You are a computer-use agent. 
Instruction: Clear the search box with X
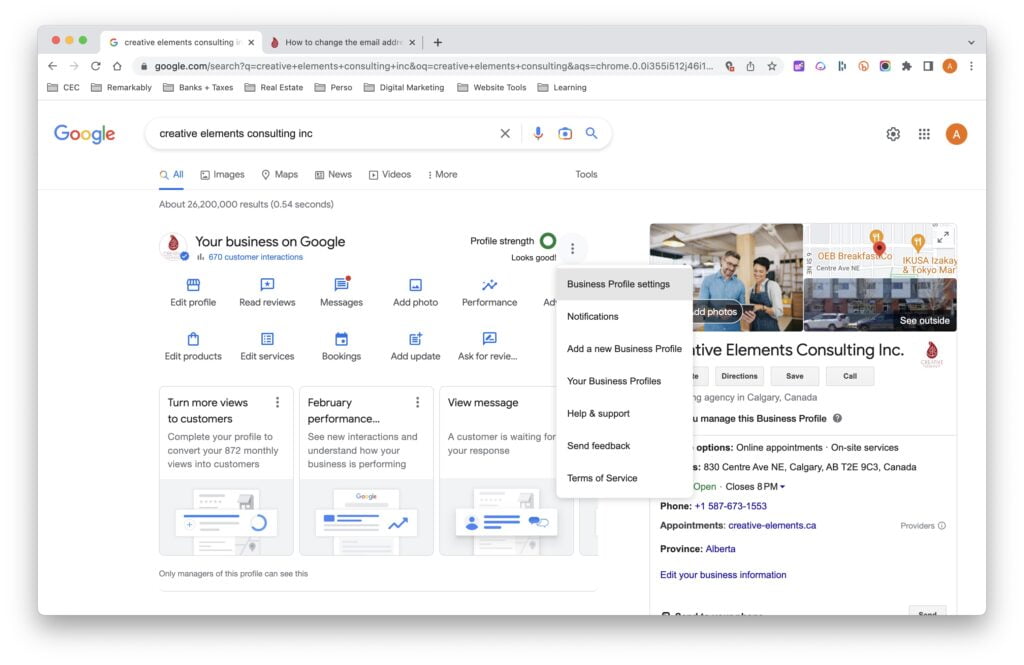[x=505, y=133]
